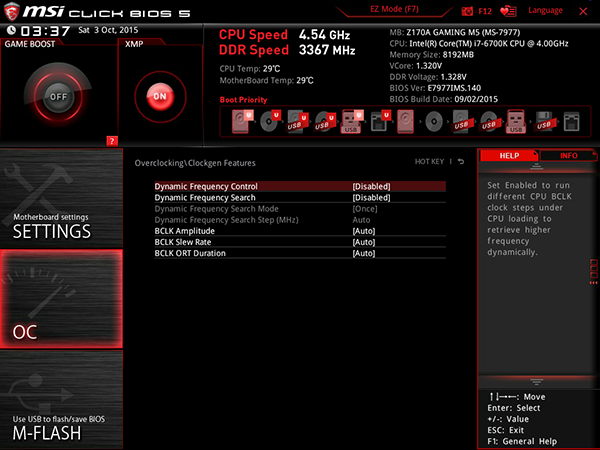Select the legacy USB key boot icon
The width and height of the screenshot is (600, 450).
click(516, 121)
